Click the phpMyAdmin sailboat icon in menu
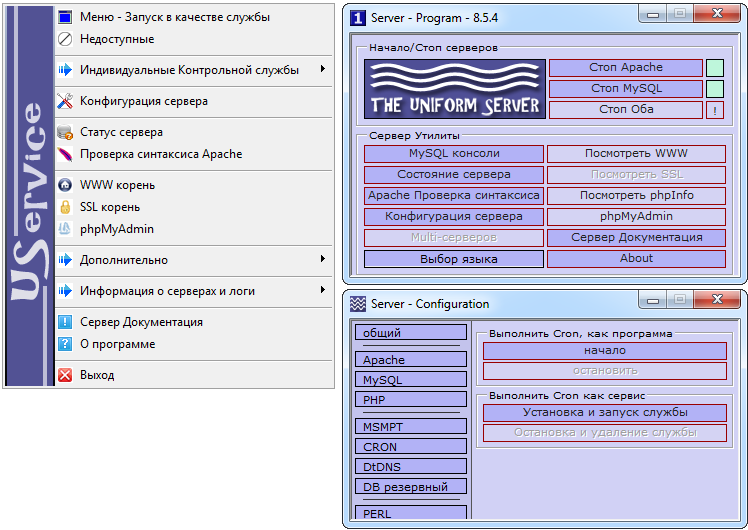748x530 pixels. pyautogui.click(x=65, y=229)
